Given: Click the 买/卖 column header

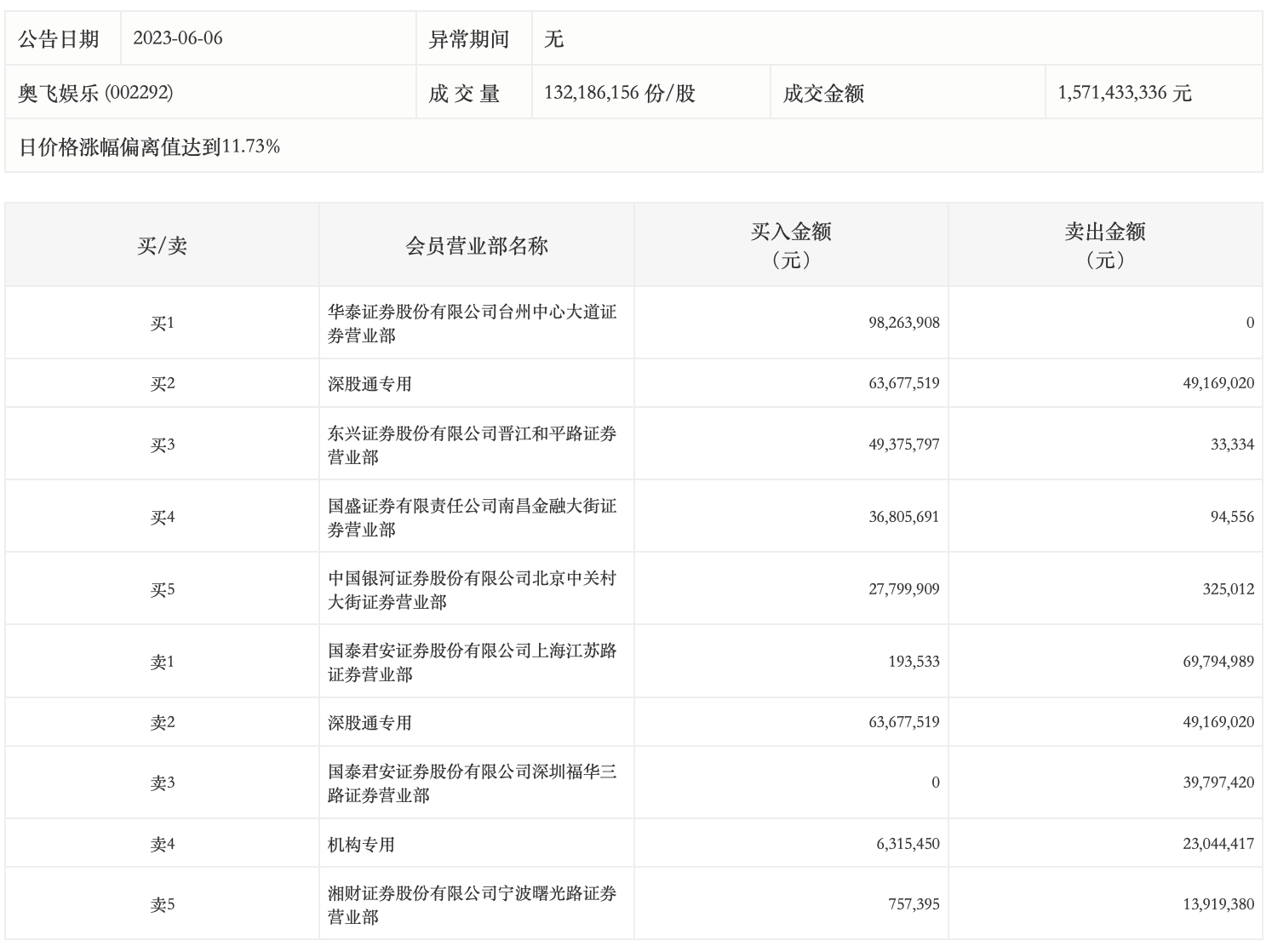Looking at the screenshot, I should 162,246.
